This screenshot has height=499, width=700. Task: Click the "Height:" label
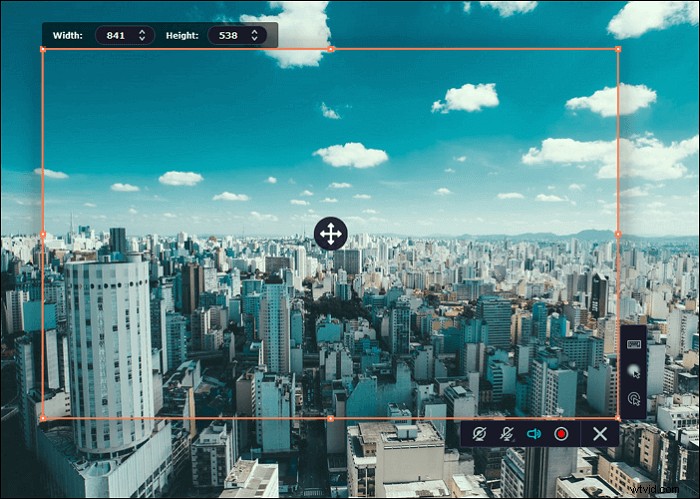point(182,35)
